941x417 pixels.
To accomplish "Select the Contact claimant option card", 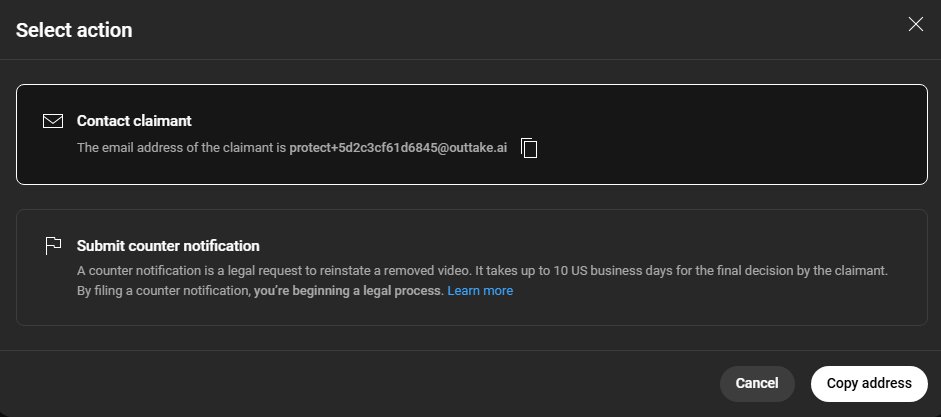I will (x=472, y=134).
